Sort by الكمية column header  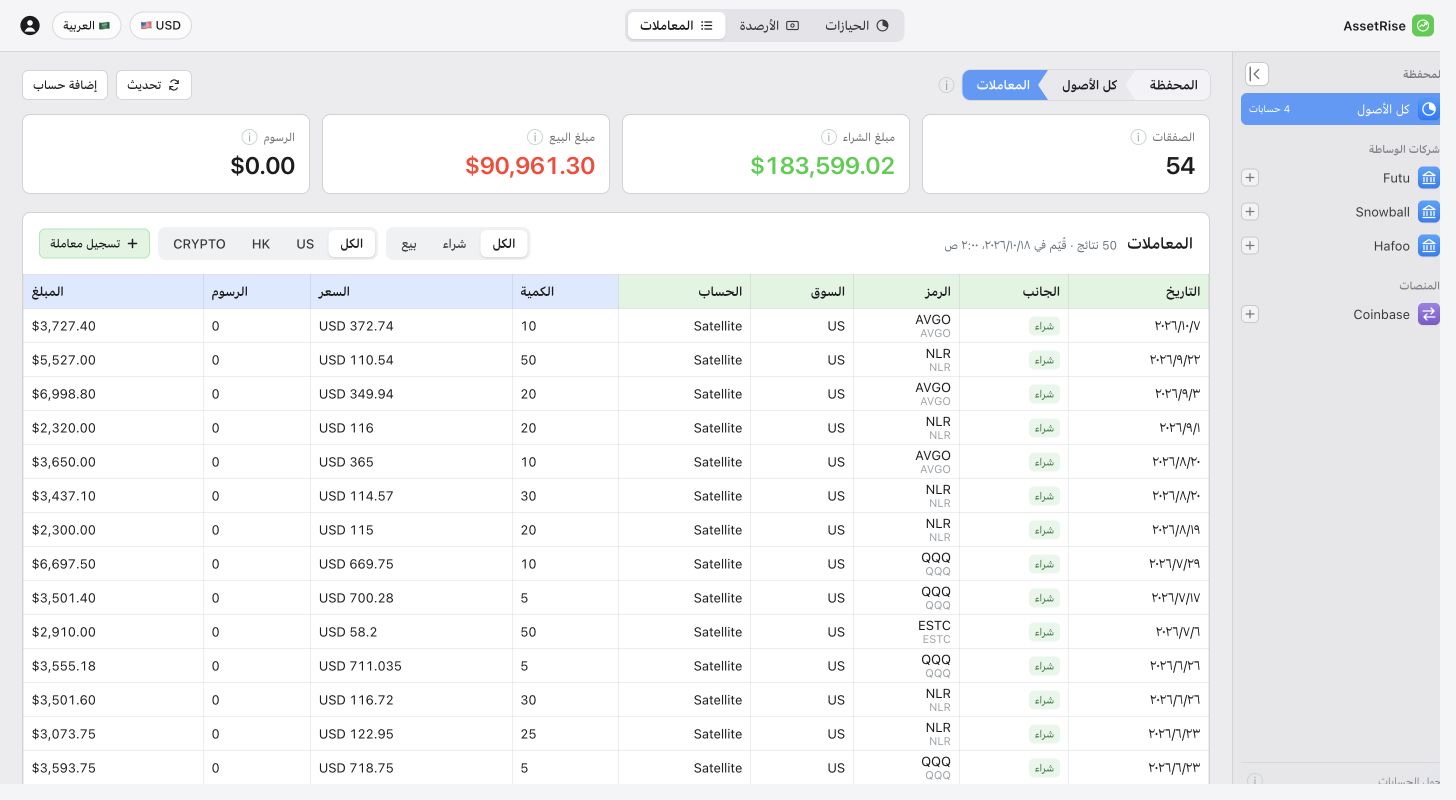[x=565, y=292]
